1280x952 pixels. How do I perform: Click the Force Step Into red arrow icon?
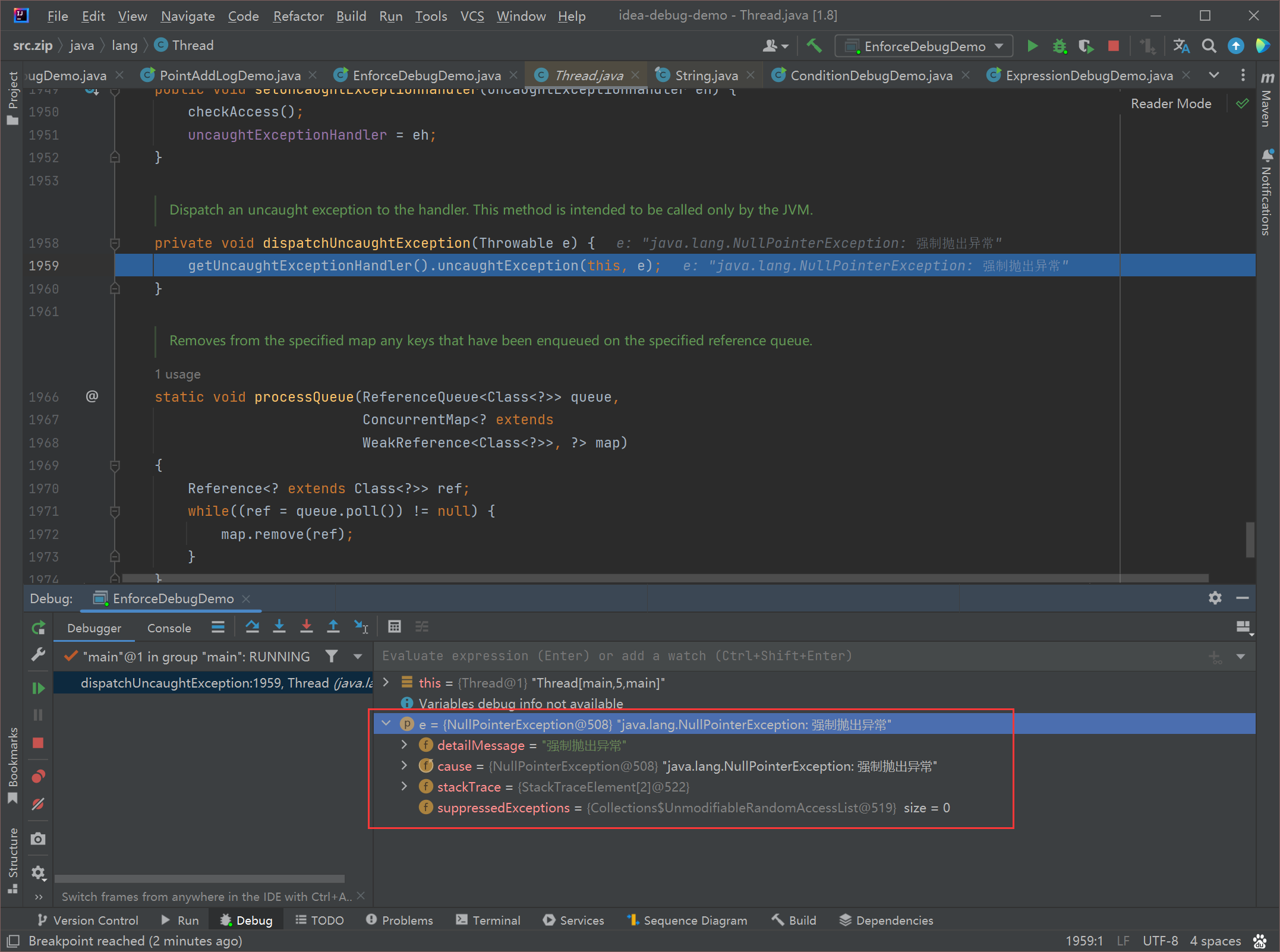point(307,626)
